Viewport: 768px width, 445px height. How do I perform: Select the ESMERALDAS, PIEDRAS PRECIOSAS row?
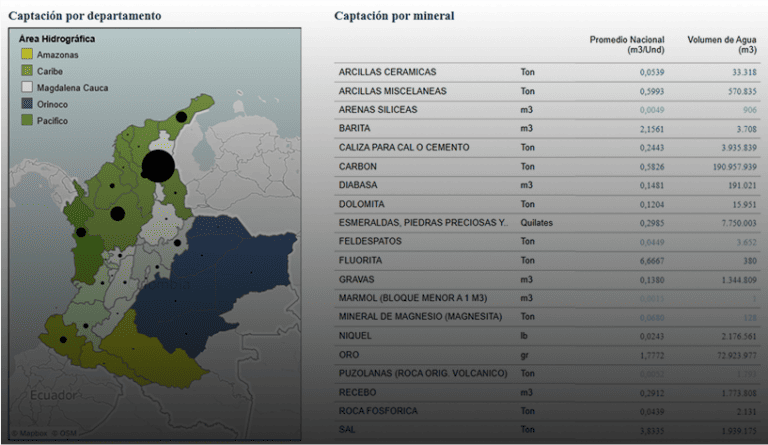pos(423,222)
